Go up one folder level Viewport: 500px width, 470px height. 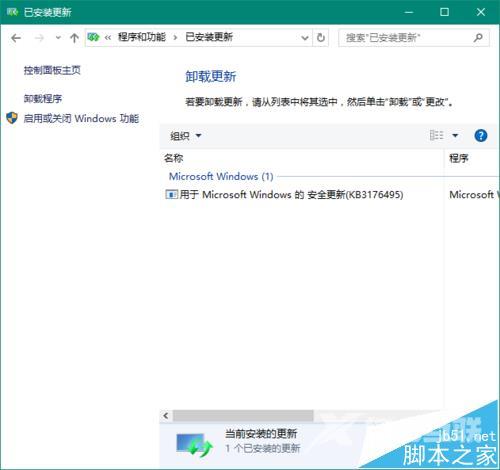(x=74, y=38)
